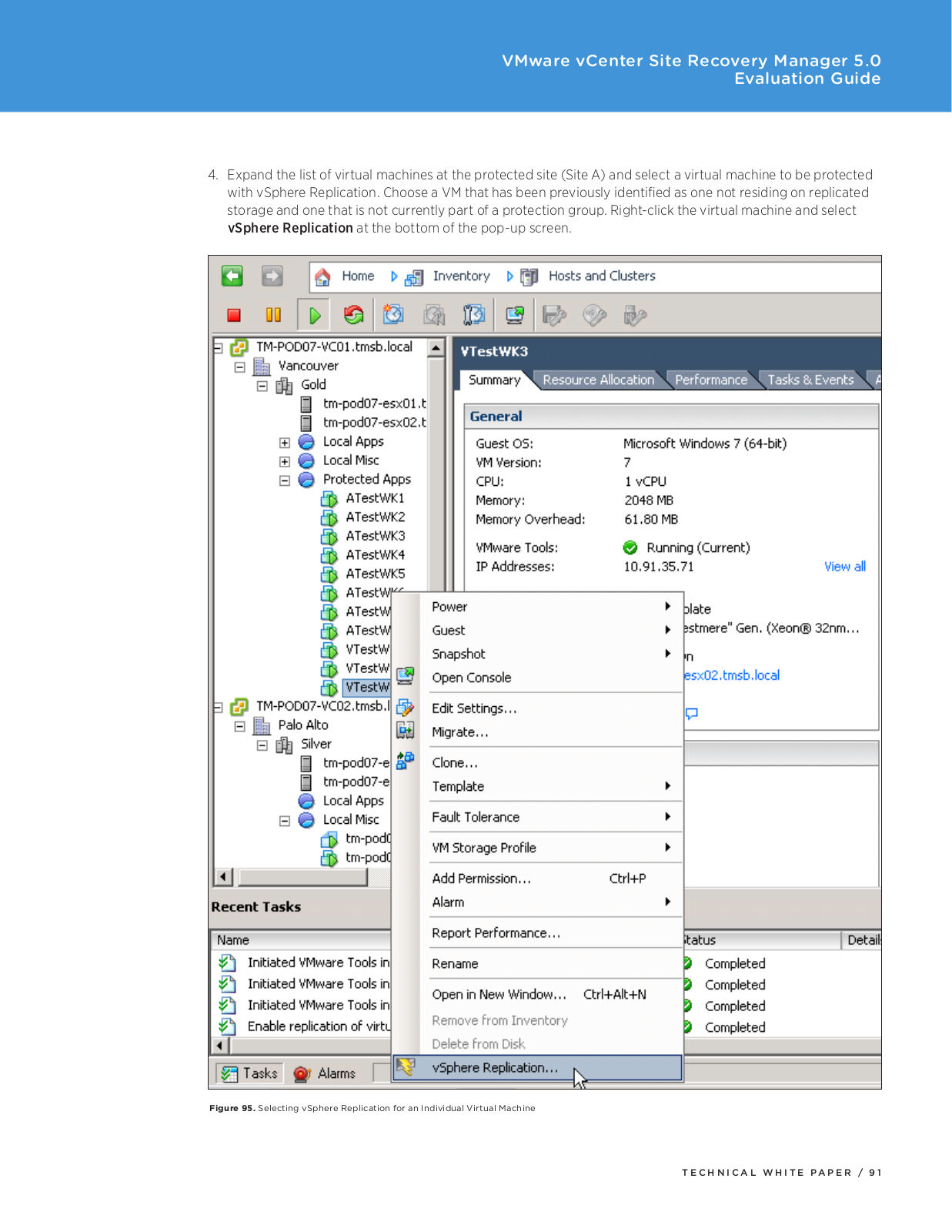Click Home in the navigation bar
952x1232 pixels.
[358, 276]
